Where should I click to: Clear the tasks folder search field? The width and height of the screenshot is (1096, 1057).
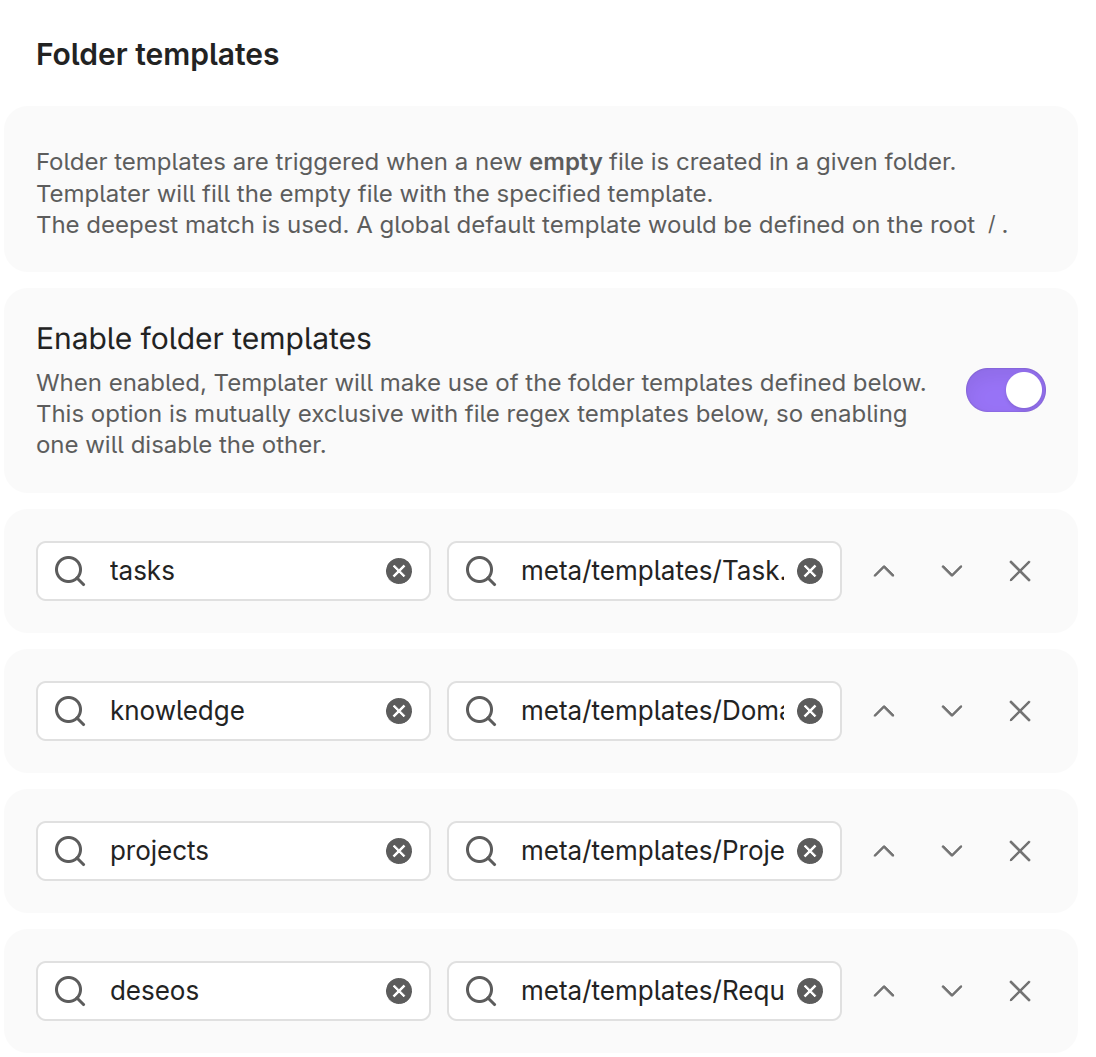point(399,571)
